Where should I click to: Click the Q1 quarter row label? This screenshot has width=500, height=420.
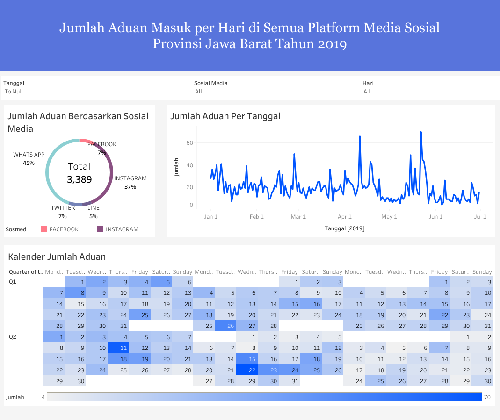(12, 282)
